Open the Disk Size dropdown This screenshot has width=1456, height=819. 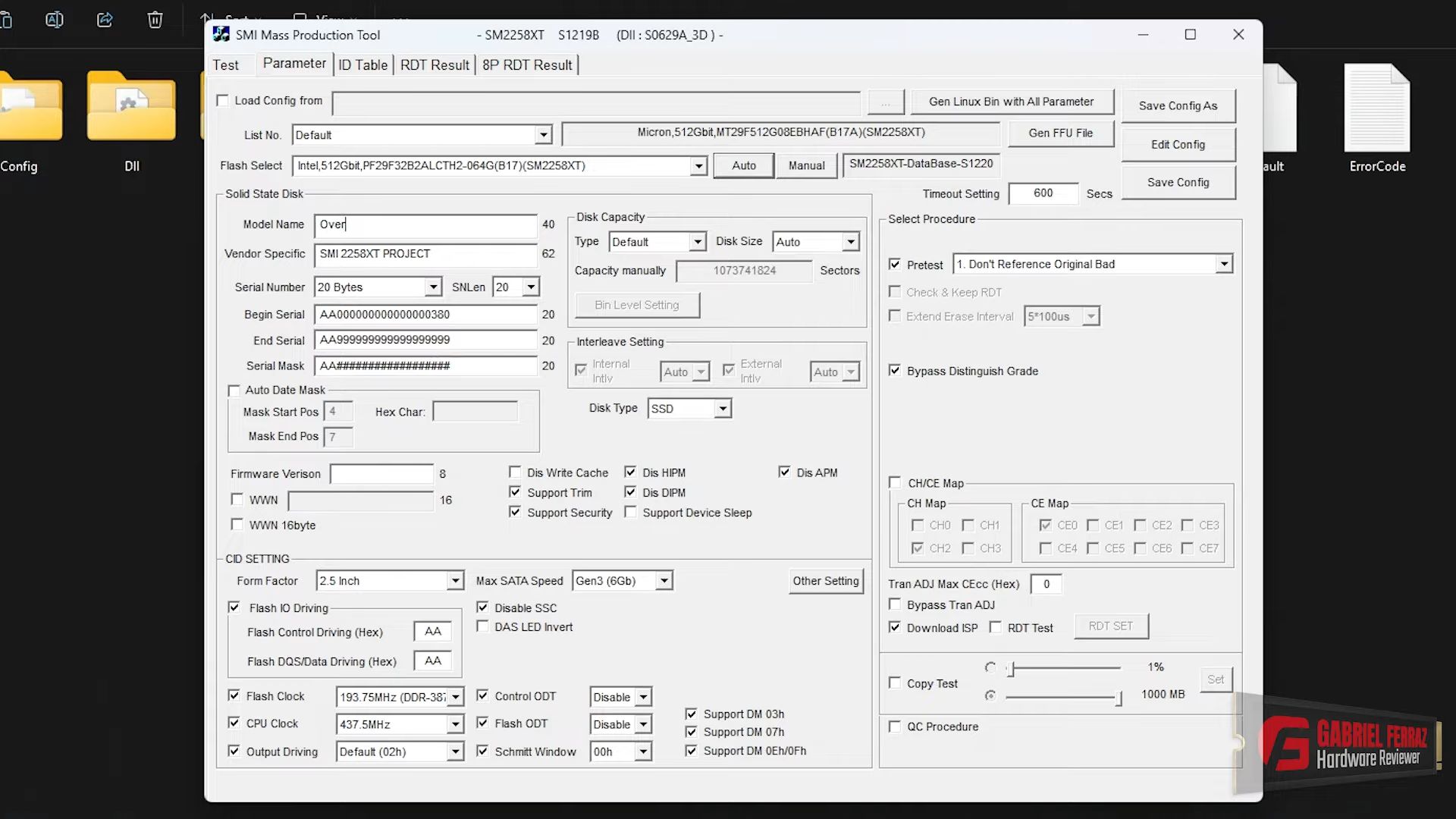click(851, 242)
